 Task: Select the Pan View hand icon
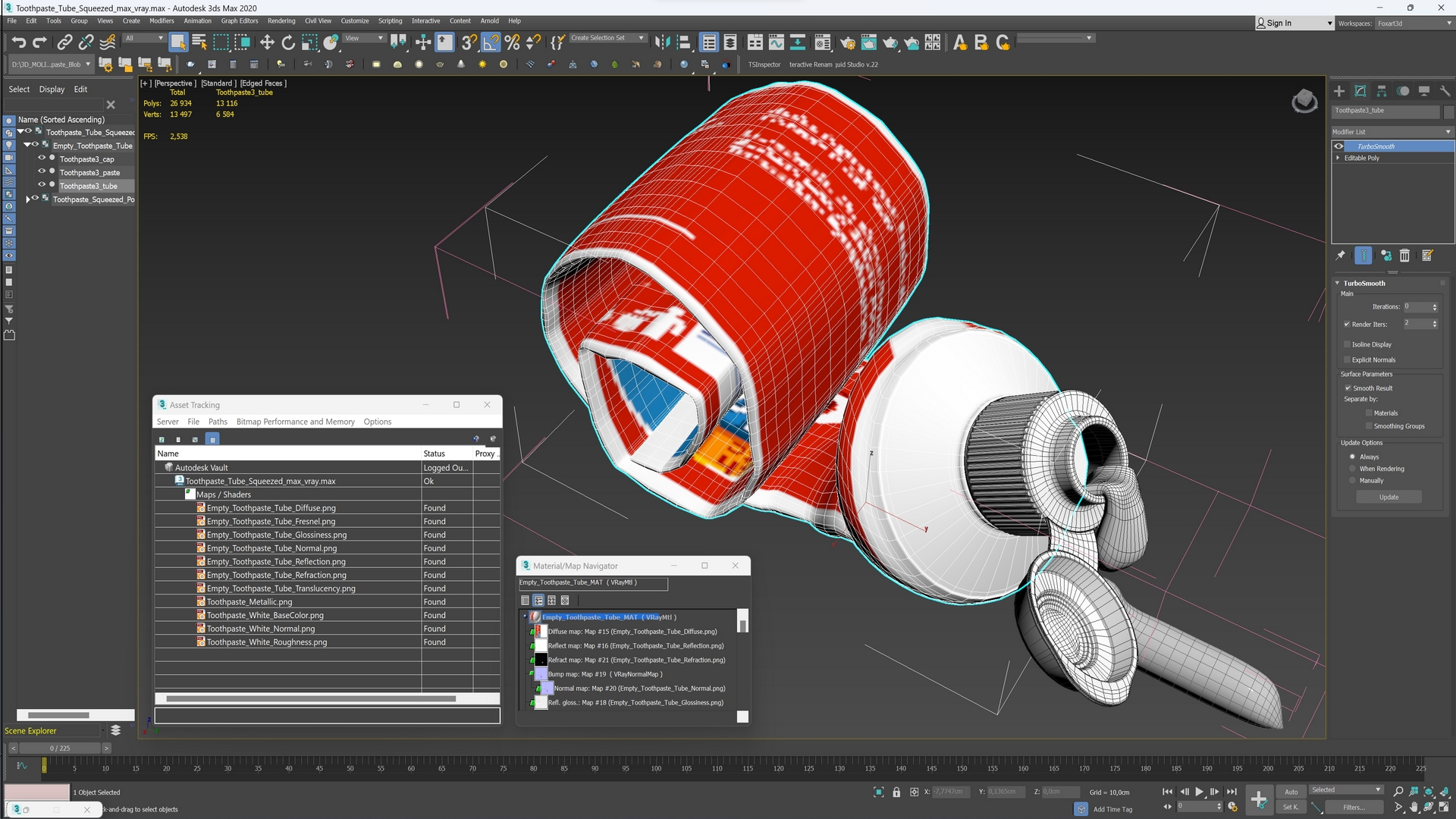1414,808
